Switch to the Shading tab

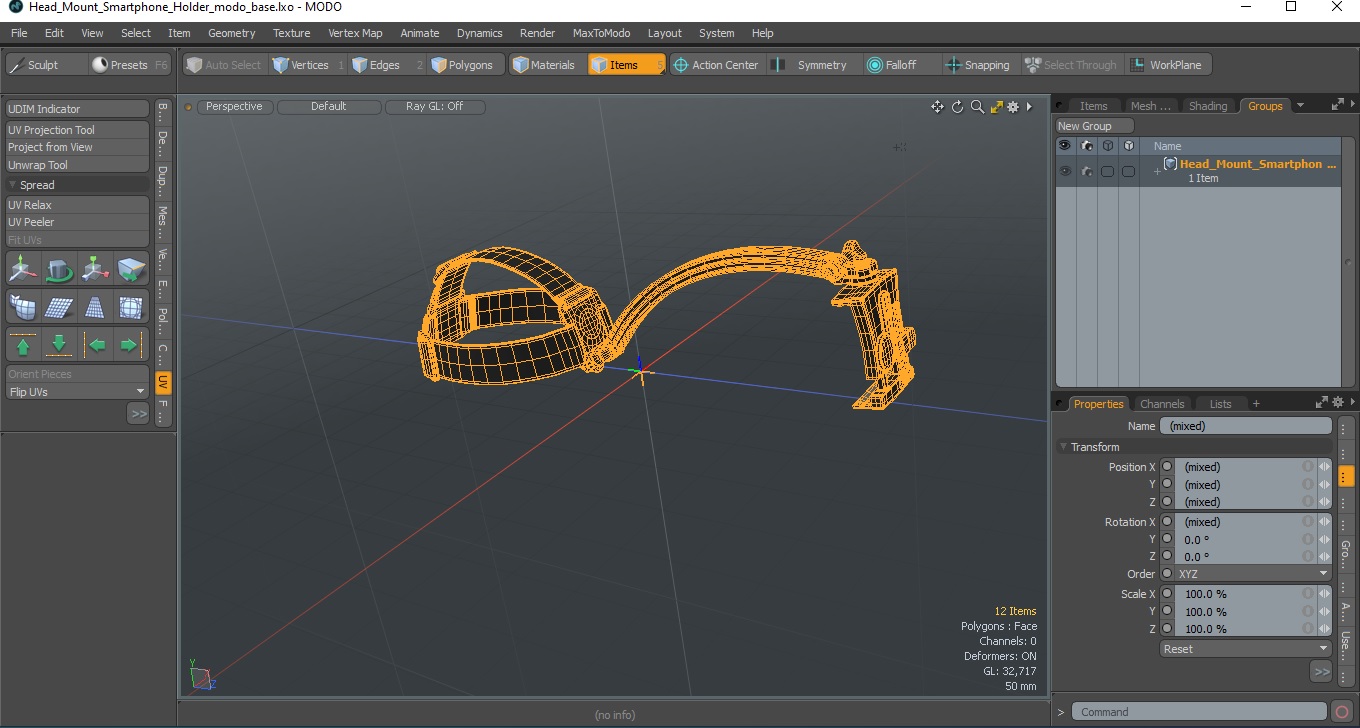[1208, 106]
